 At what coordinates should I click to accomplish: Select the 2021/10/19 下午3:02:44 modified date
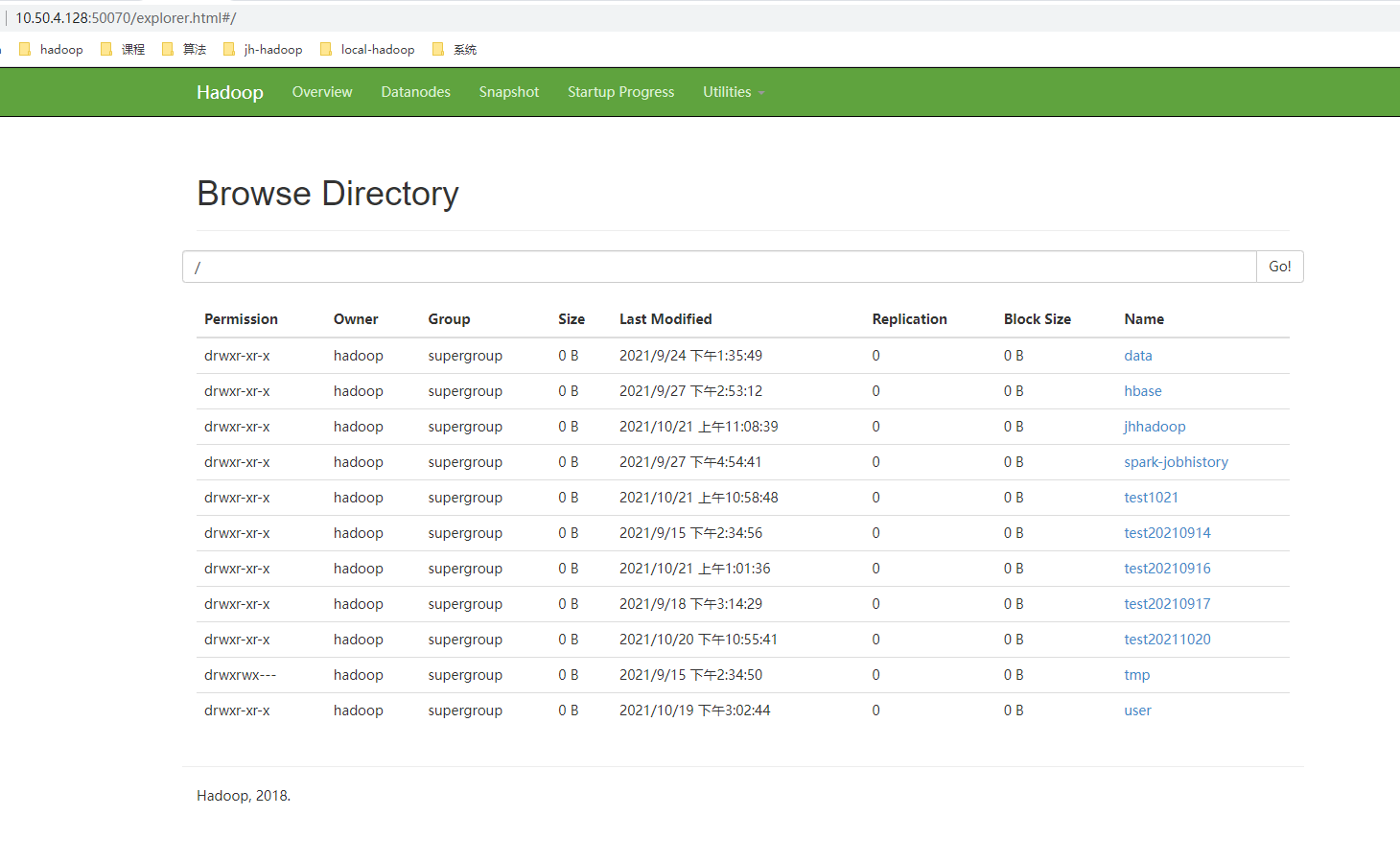(x=694, y=711)
